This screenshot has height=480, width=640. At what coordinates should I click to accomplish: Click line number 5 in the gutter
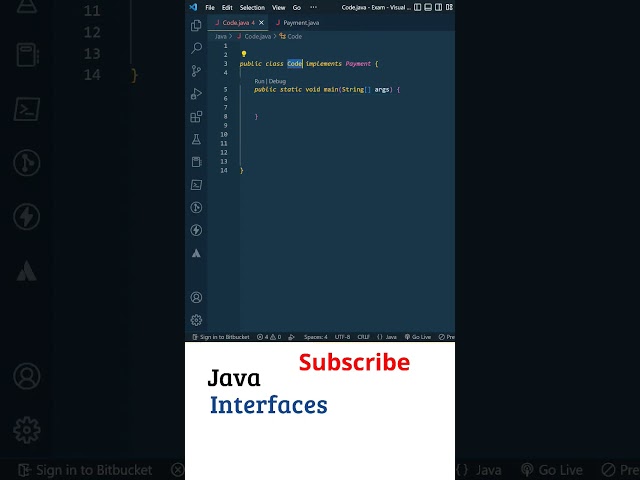point(225,89)
